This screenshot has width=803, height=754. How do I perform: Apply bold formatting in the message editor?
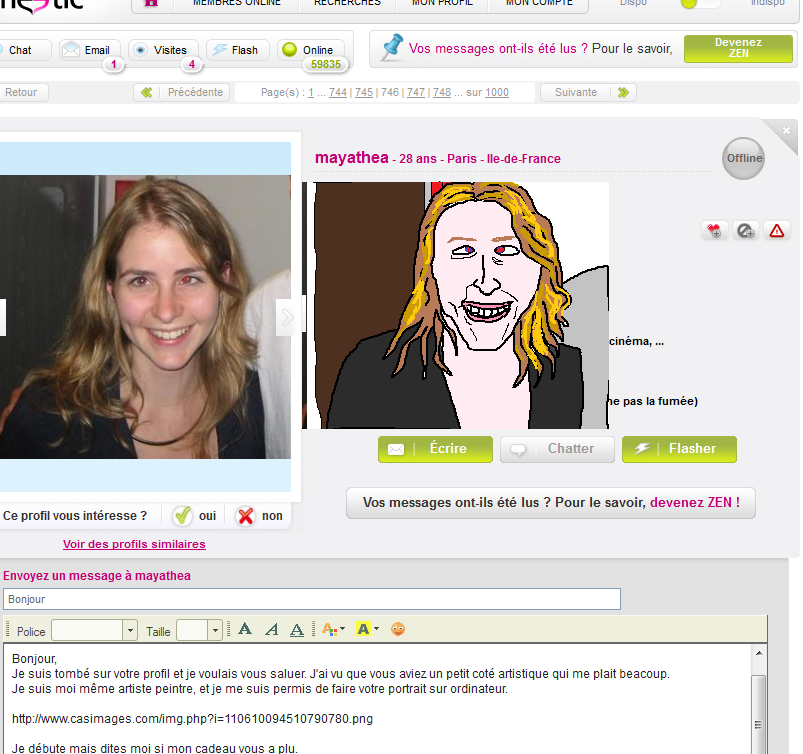(245, 629)
